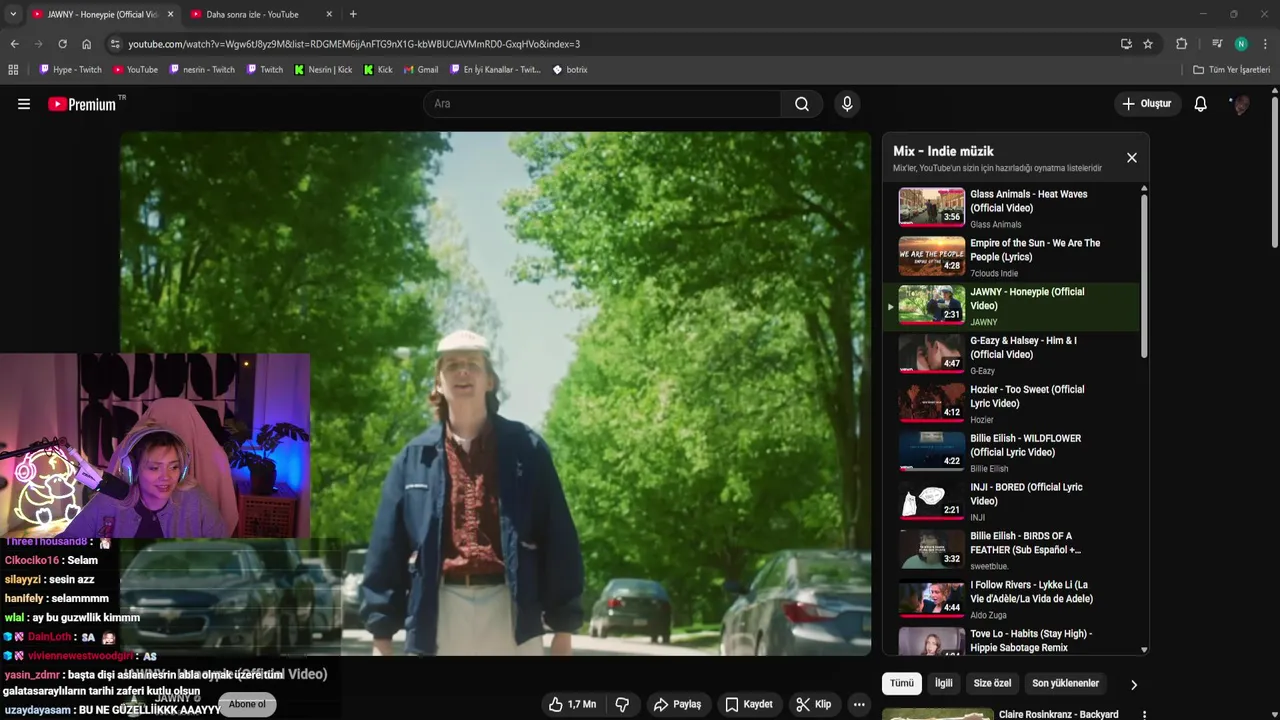Open a new browser tab
The width and height of the screenshot is (1280, 720).
pos(353,14)
